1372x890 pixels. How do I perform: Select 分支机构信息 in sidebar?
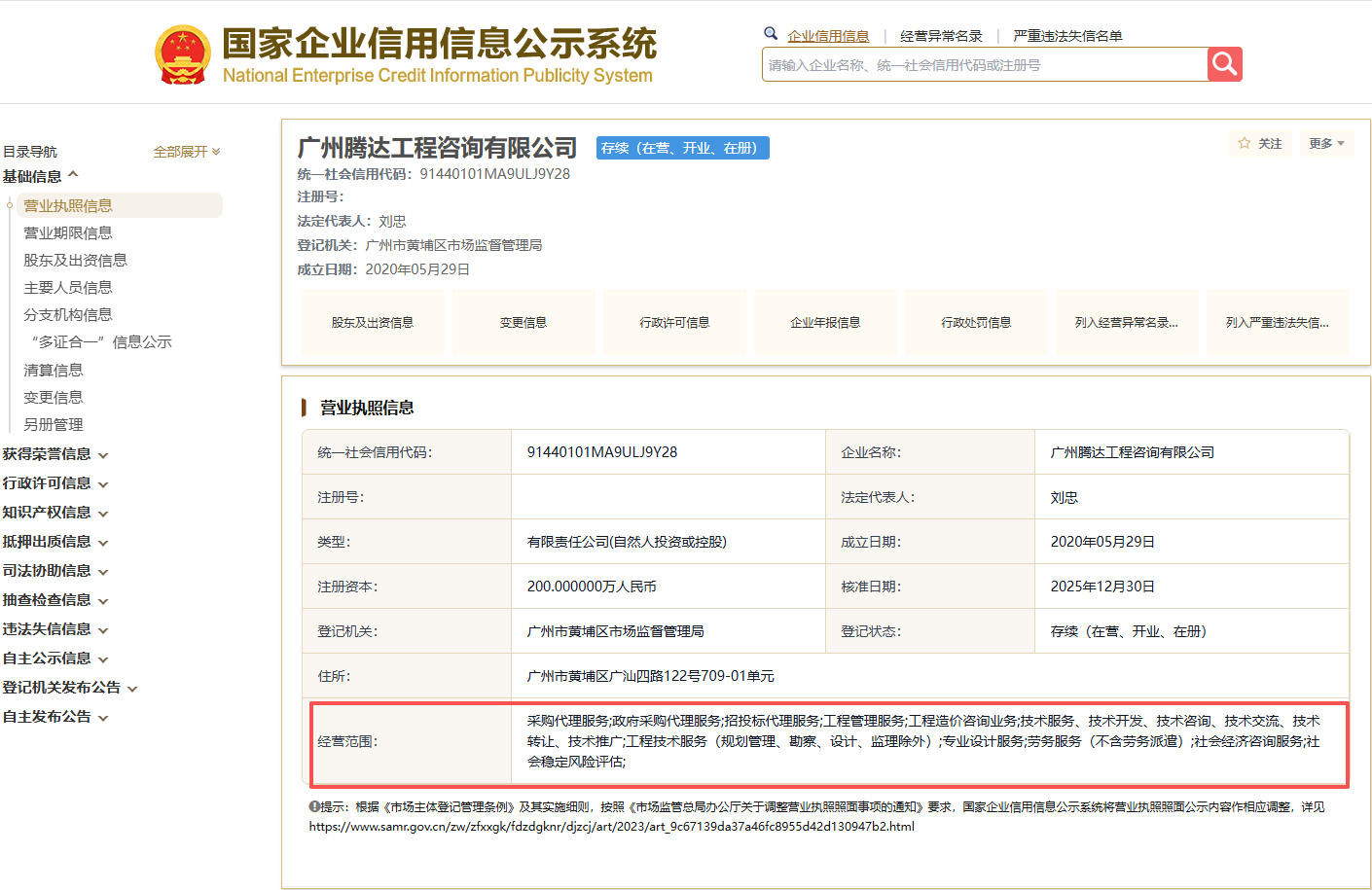coord(68,314)
